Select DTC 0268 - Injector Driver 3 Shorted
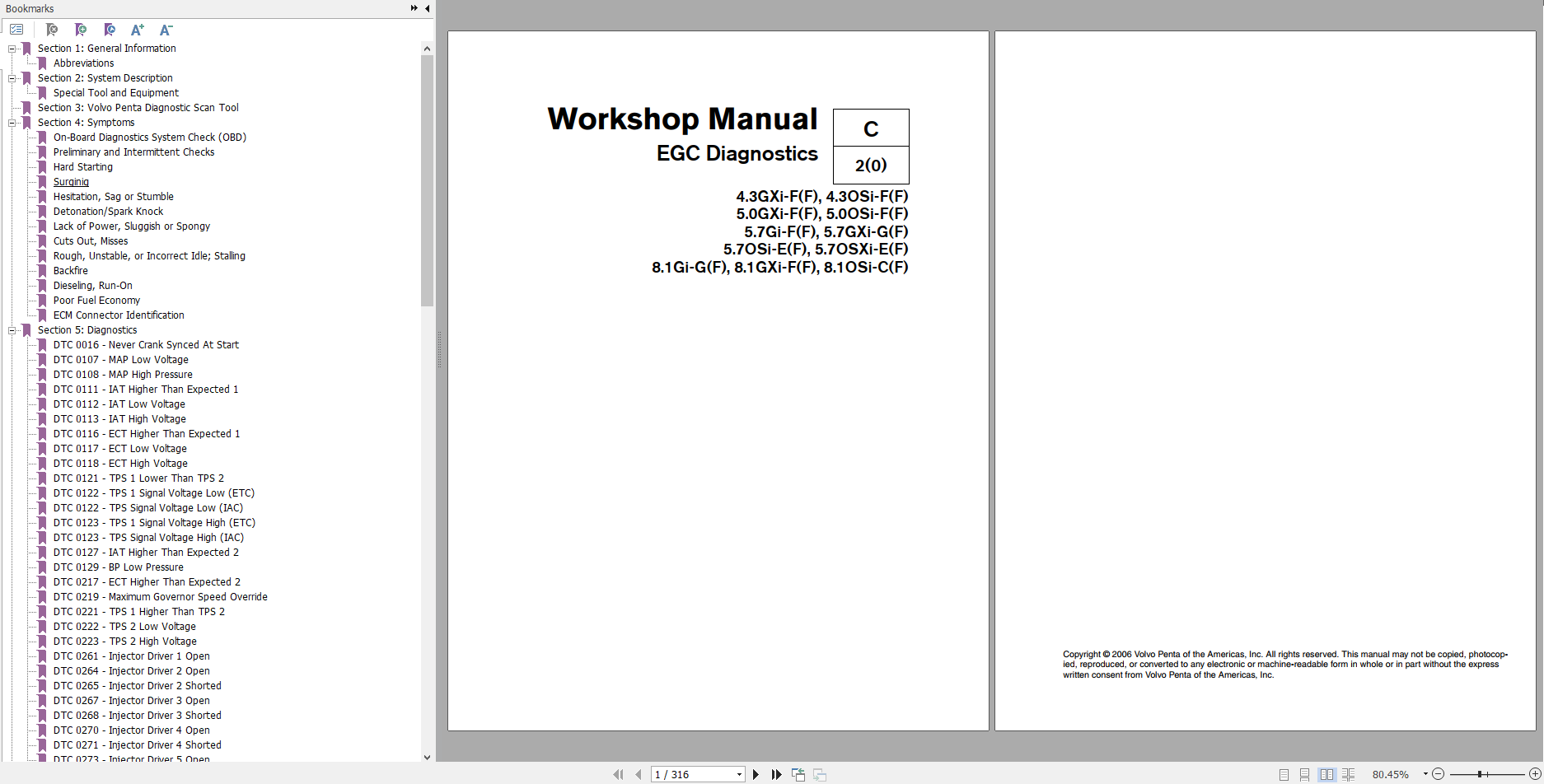Viewport: 1544px width, 784px height. coord(137,716)
